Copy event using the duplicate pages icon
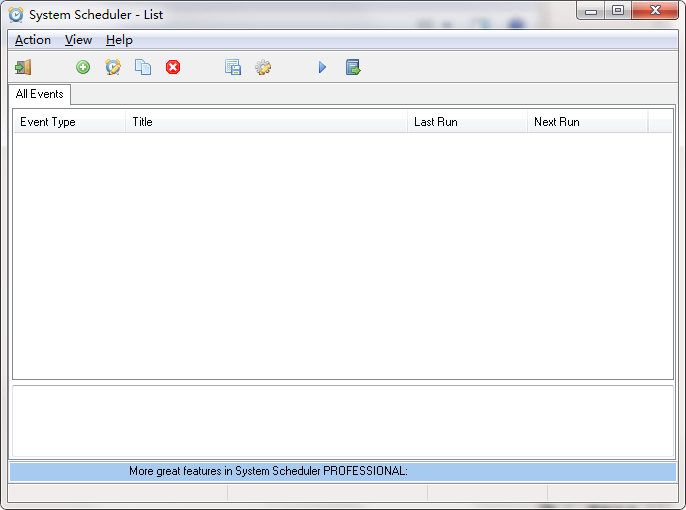This screenshot has width=686, height=510. pyautogui.click(x=143, y=67)
